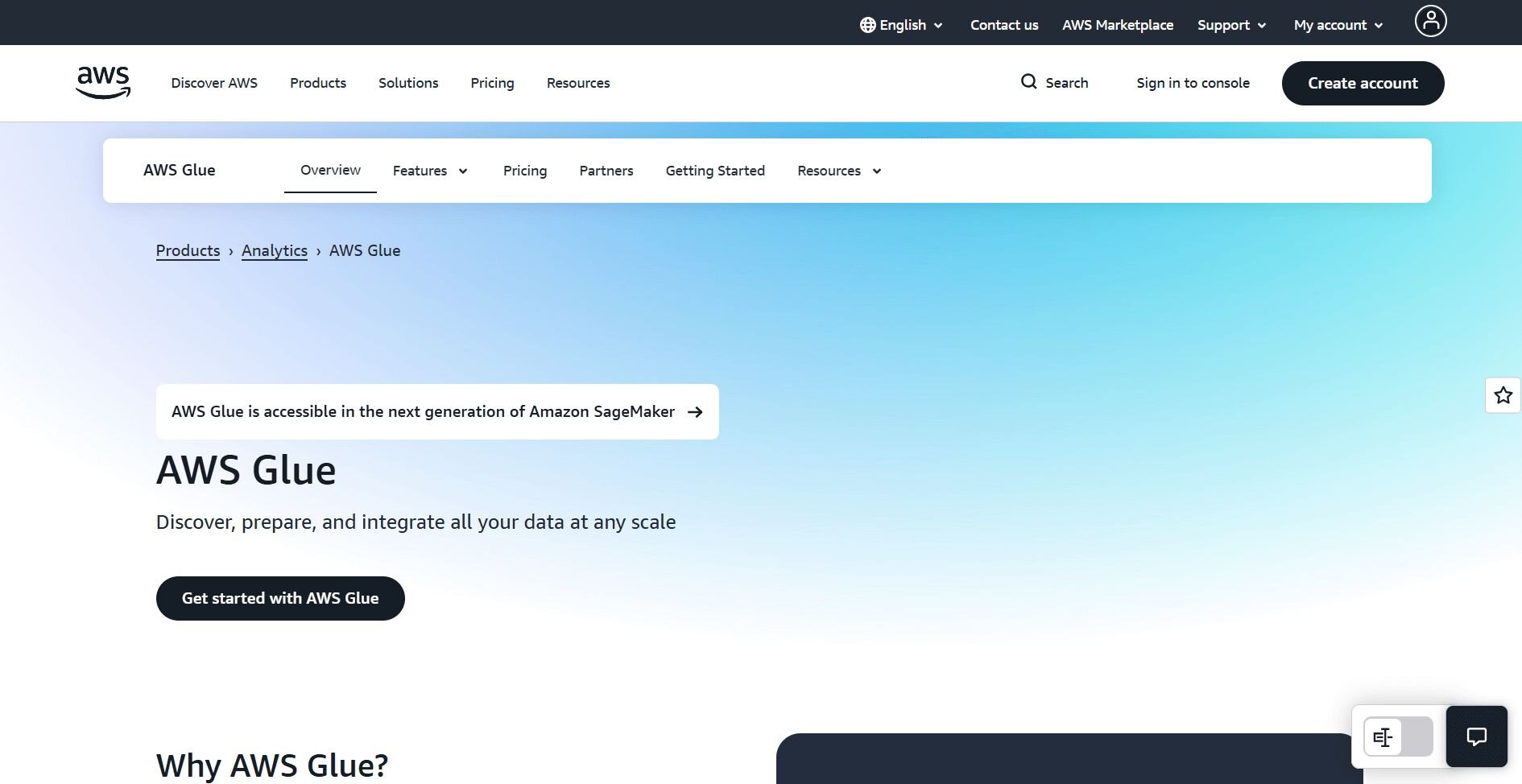Open the Support dropdown menu
The image size is (1522, 784).
coord(1230,25)
